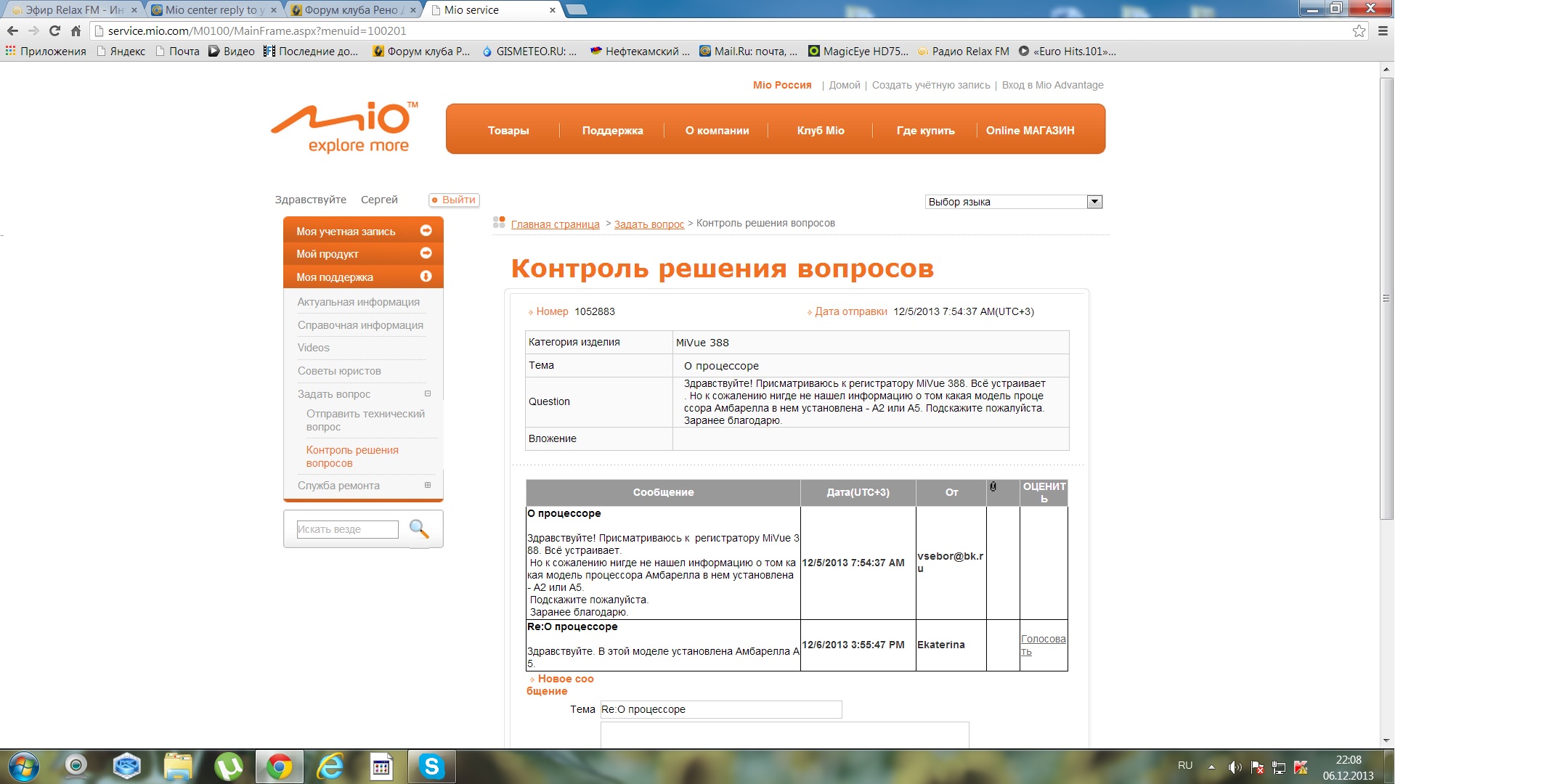Click the forward navigation arrow
This screenshot has width=1557, height=784.
[x=33, y=30]
